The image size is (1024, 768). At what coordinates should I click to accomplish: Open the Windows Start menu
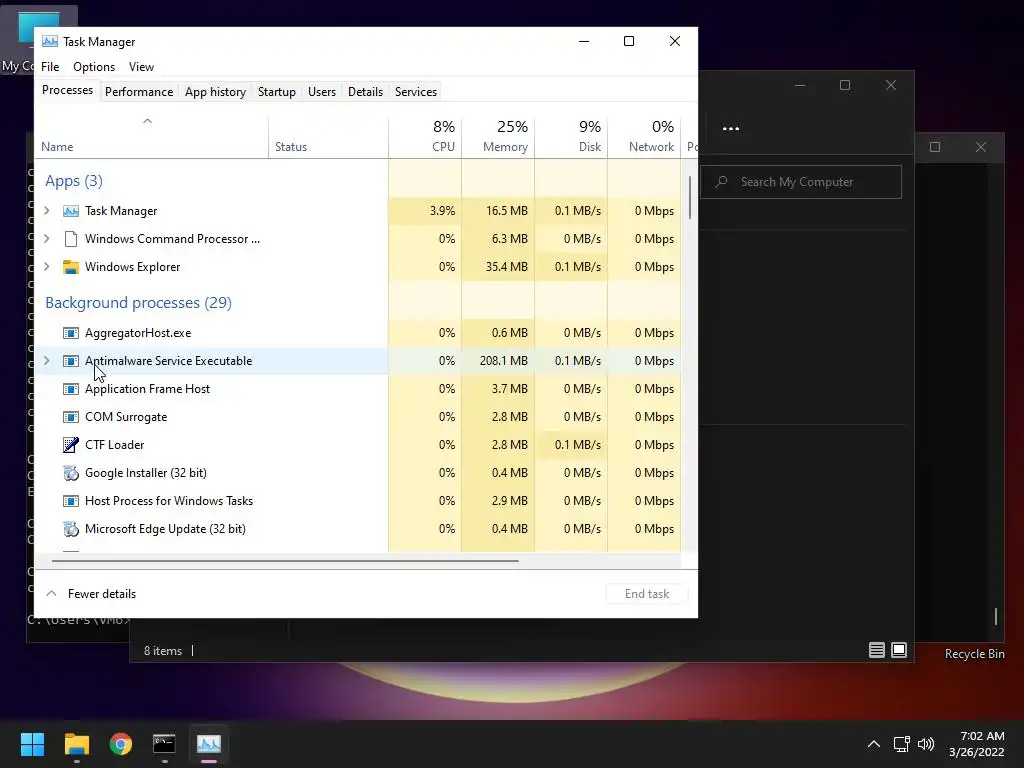(x=32, y=744)
